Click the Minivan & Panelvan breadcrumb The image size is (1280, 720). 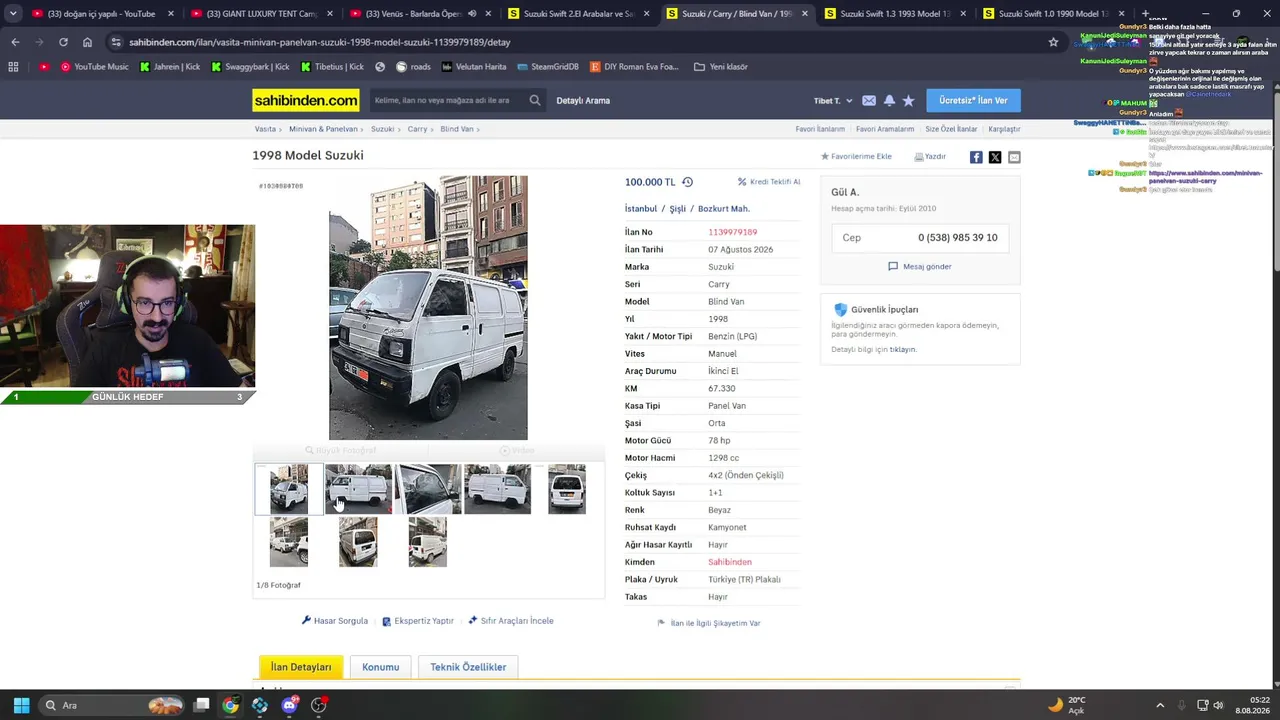tap(323, 129)
